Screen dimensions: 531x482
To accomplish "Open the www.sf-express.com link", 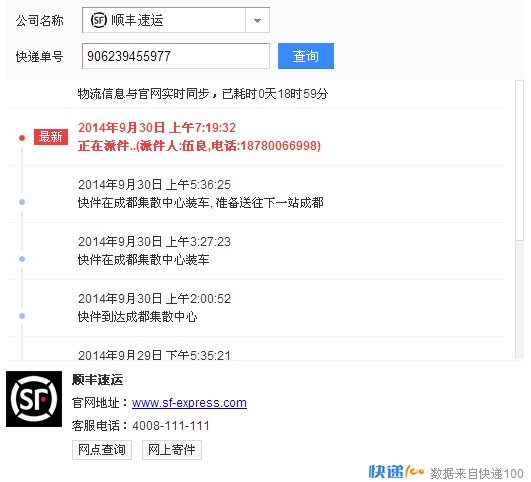I will [189, 403].
